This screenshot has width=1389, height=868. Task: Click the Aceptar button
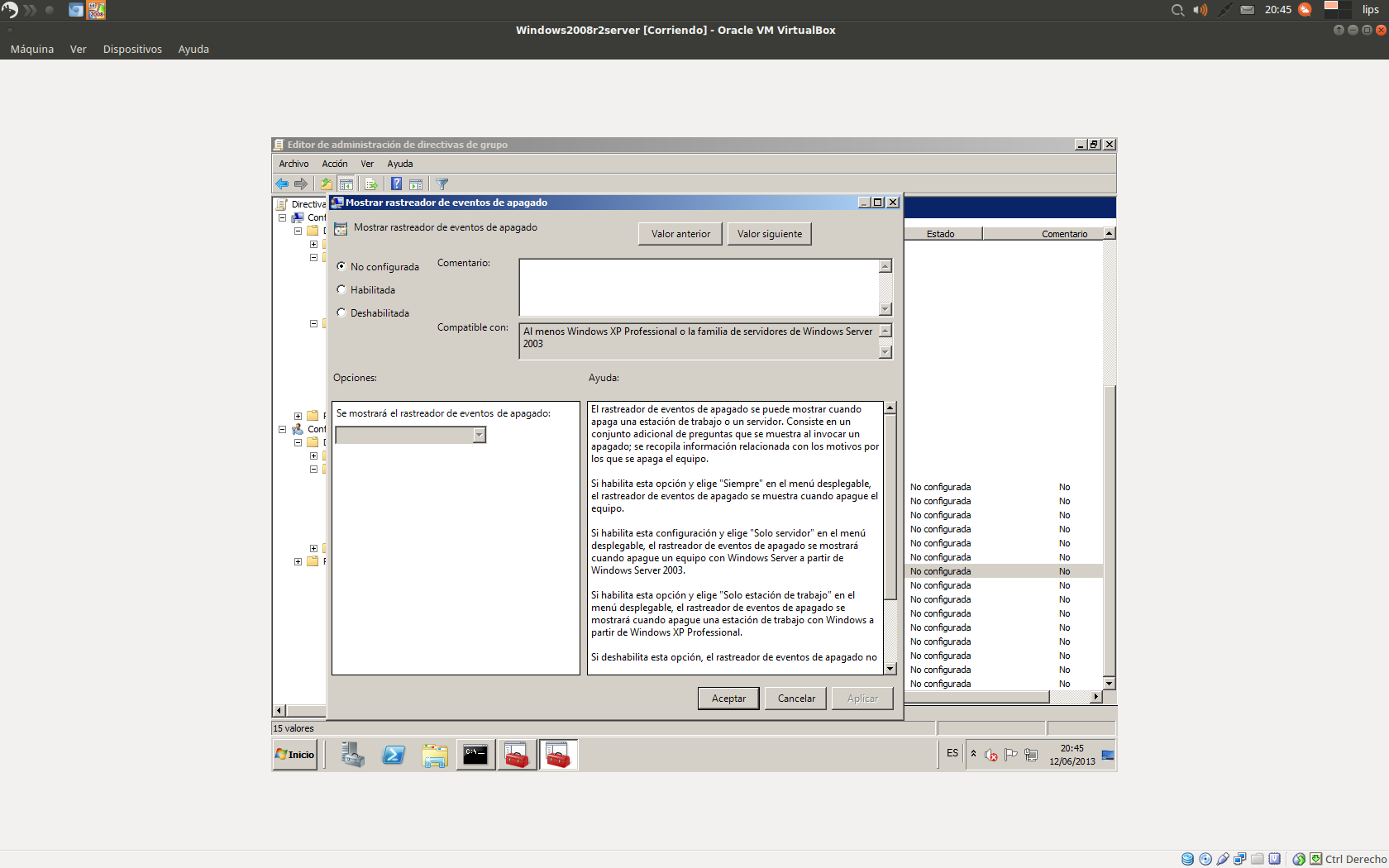tap(728, 699)
